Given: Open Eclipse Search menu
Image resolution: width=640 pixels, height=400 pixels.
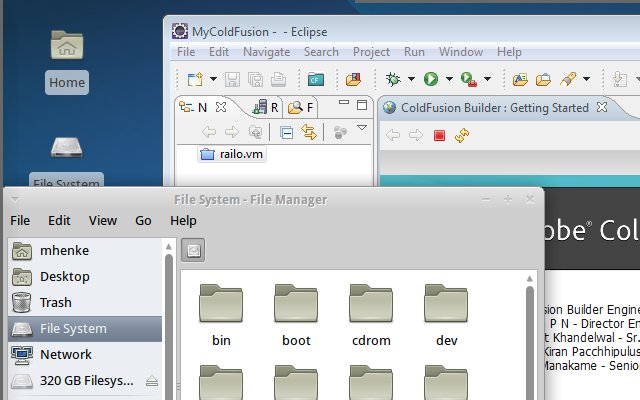Looking at the screenshot, I should 321,52.
